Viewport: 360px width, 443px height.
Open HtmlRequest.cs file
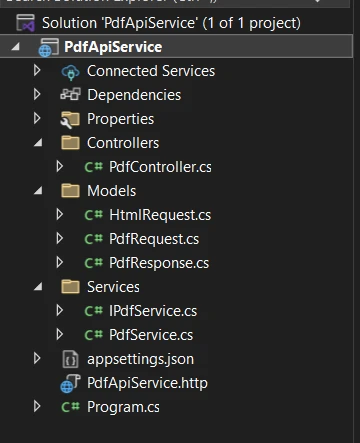click(x=160, y=215)
